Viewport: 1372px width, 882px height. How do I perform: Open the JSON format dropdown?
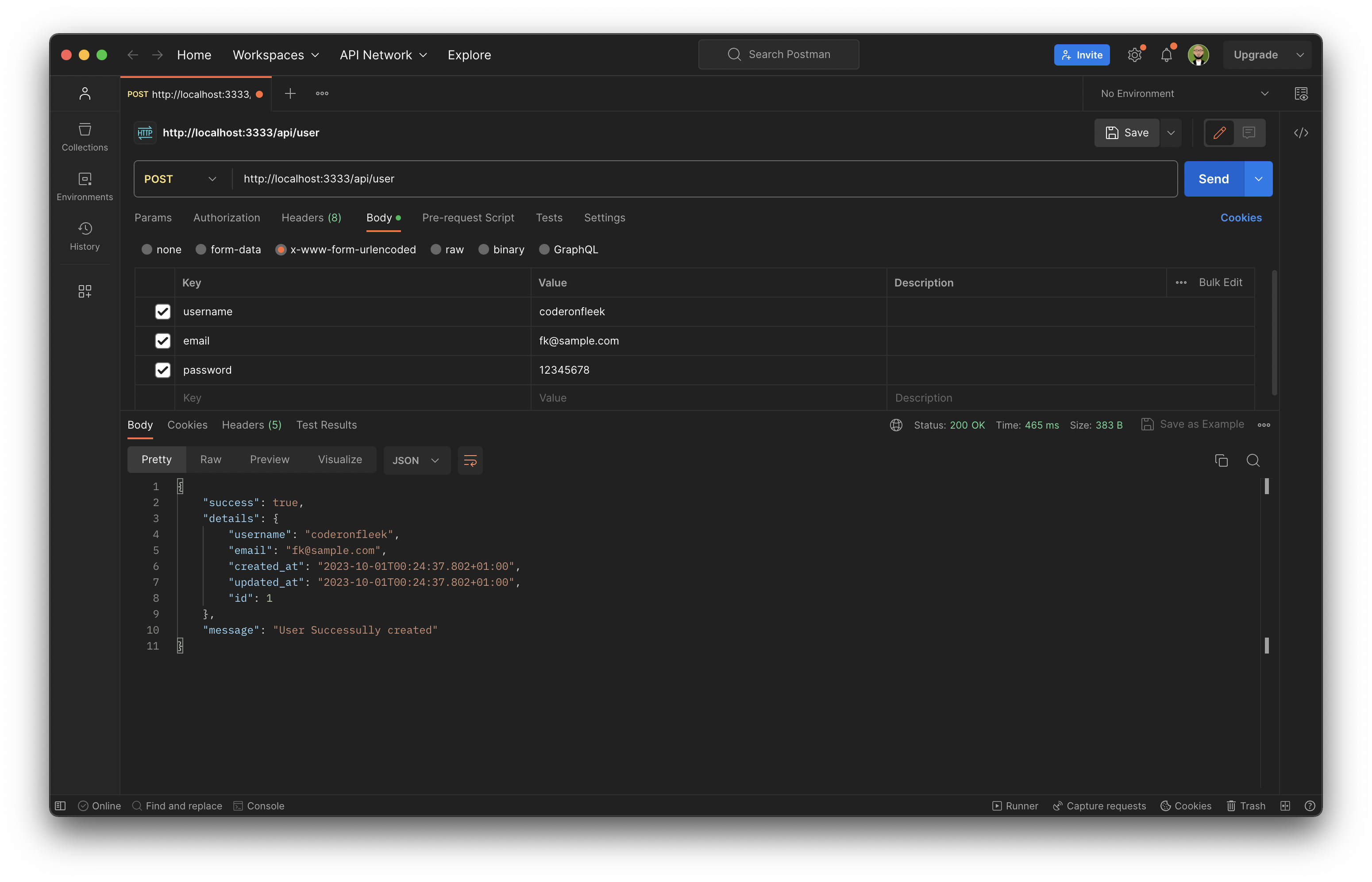point(416,460)
